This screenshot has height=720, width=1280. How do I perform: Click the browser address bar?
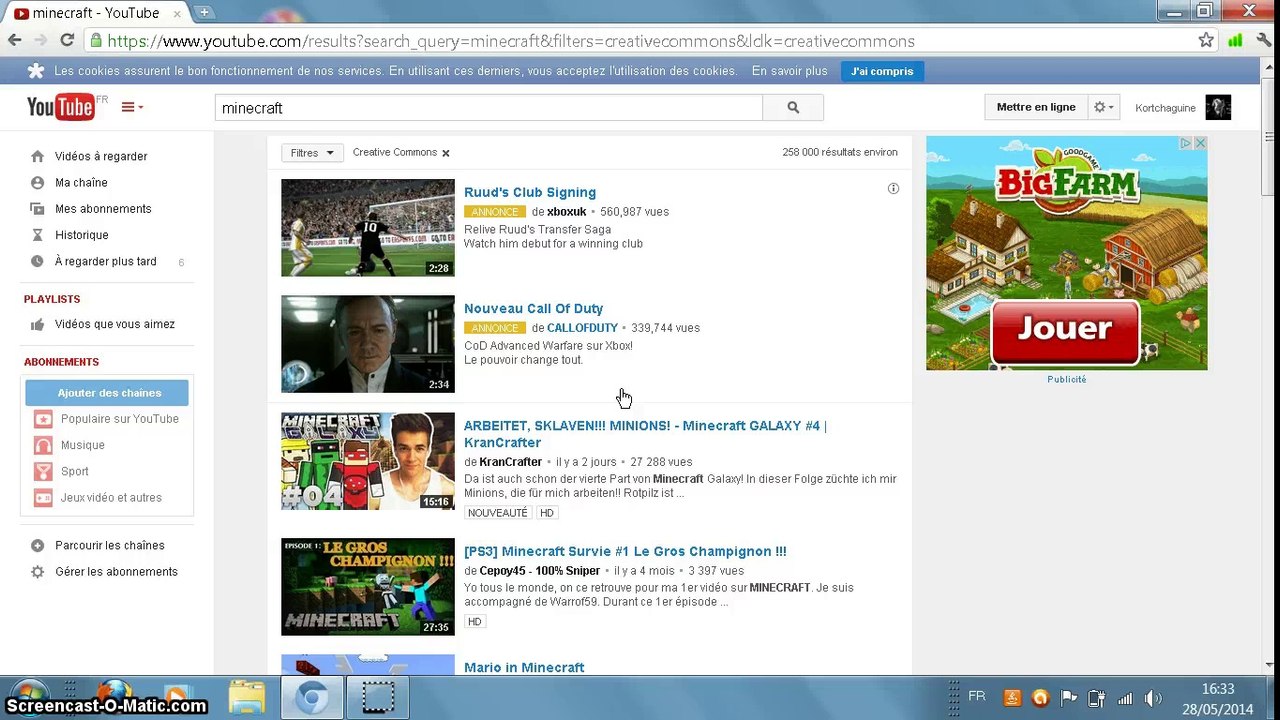pyautogui.click(x=640, y=41)
